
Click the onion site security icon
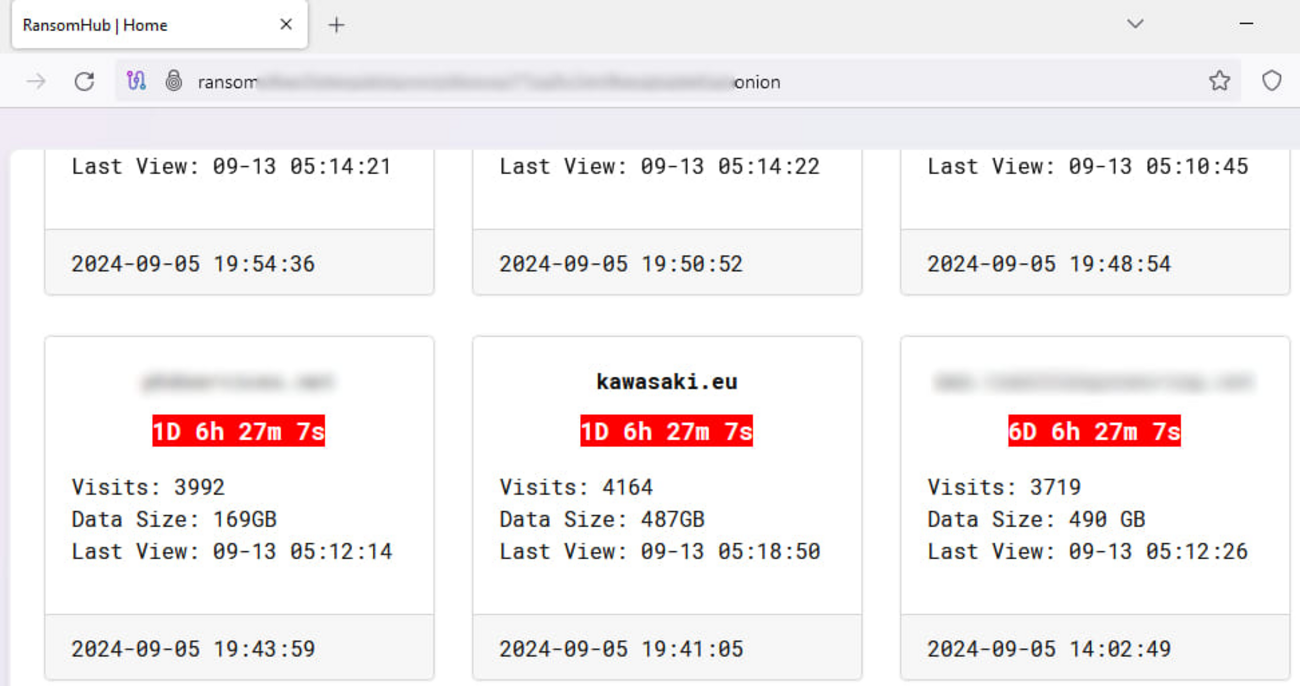[x=174, y=81]
